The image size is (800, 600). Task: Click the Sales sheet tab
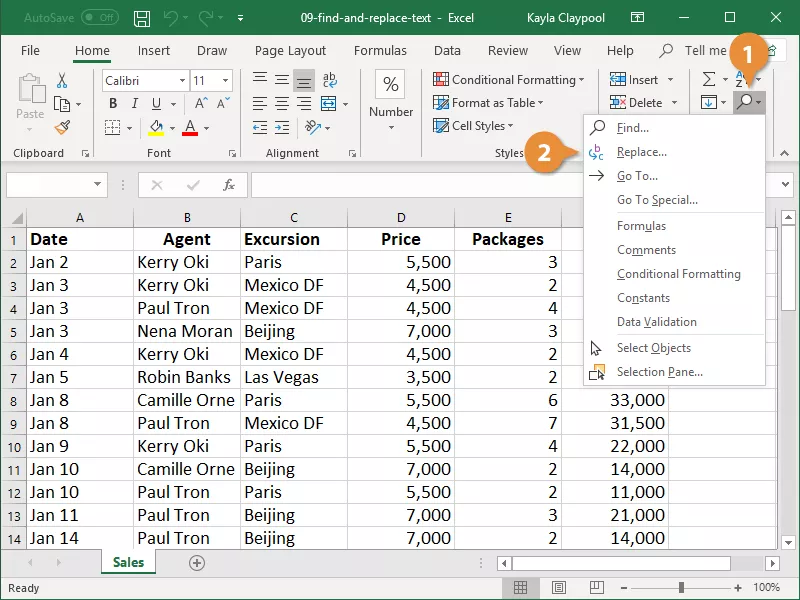coord(129,562)
